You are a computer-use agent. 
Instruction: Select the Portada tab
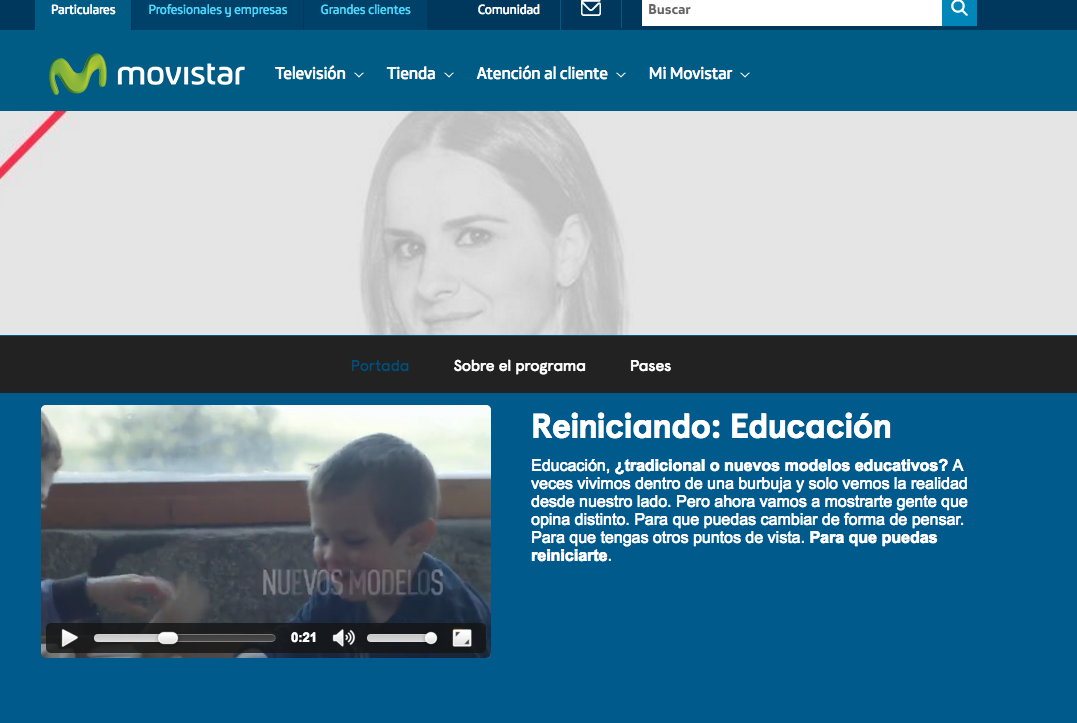(x=380, y=366)
